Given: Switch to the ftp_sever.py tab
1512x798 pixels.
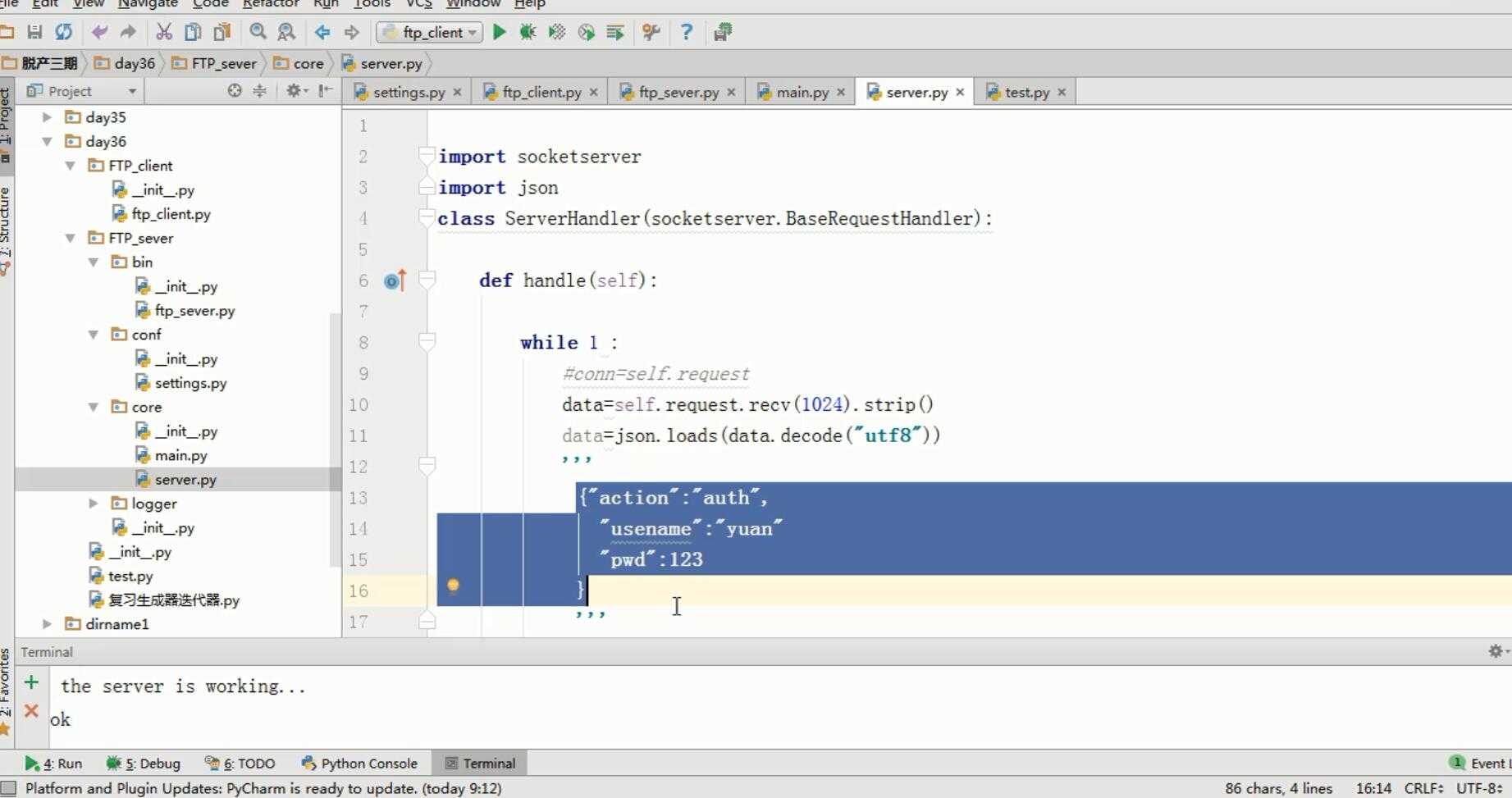Looking at the screenshot, I should click(x=678, y=92).
